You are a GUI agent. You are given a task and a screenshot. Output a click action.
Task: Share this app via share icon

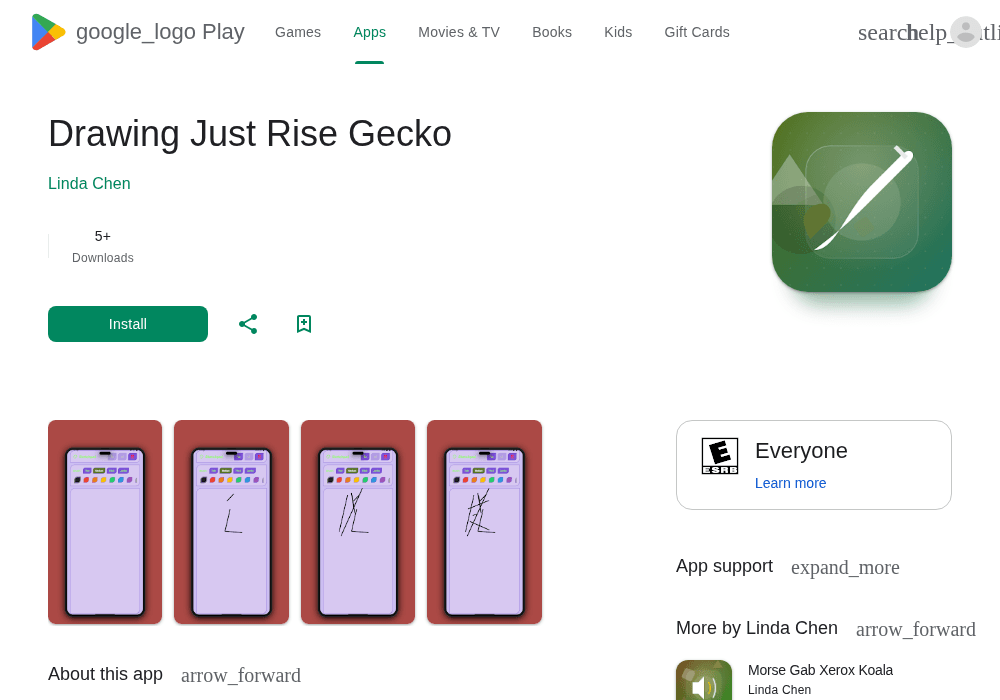248,324
